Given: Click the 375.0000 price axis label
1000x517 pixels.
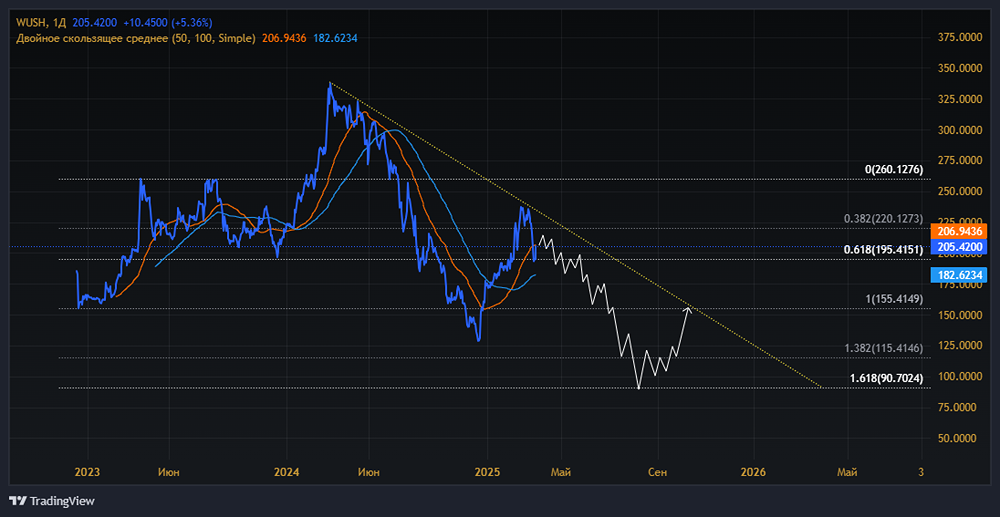Looking at the screenshot, I should (x=960, y=38).
